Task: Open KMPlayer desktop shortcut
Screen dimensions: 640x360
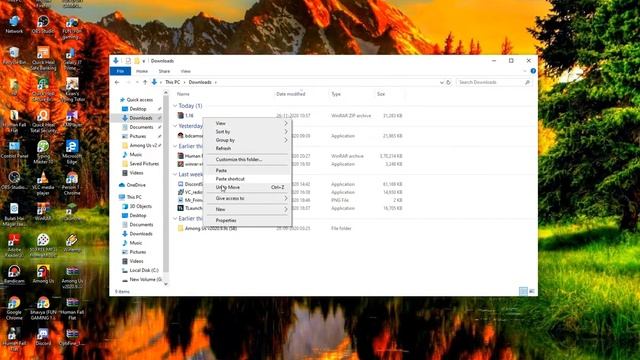Action: (x=72, y=118)
